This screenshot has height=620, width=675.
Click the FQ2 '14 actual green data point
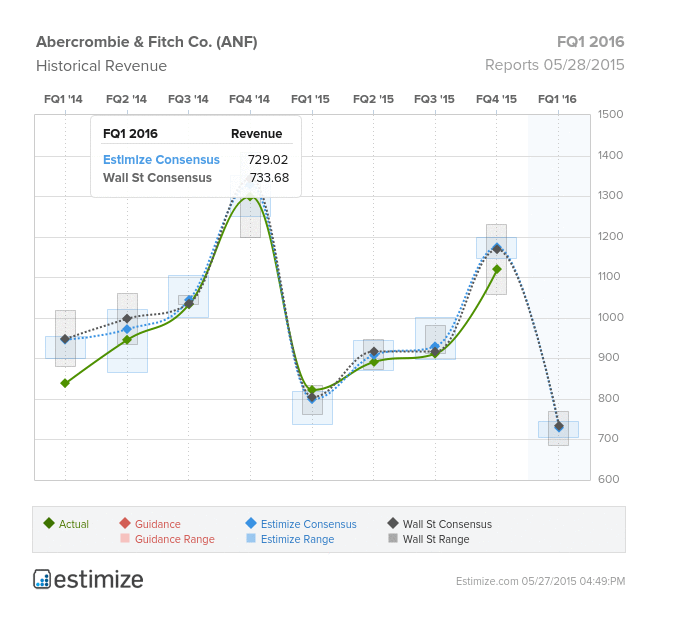click(x=127, y=339)
